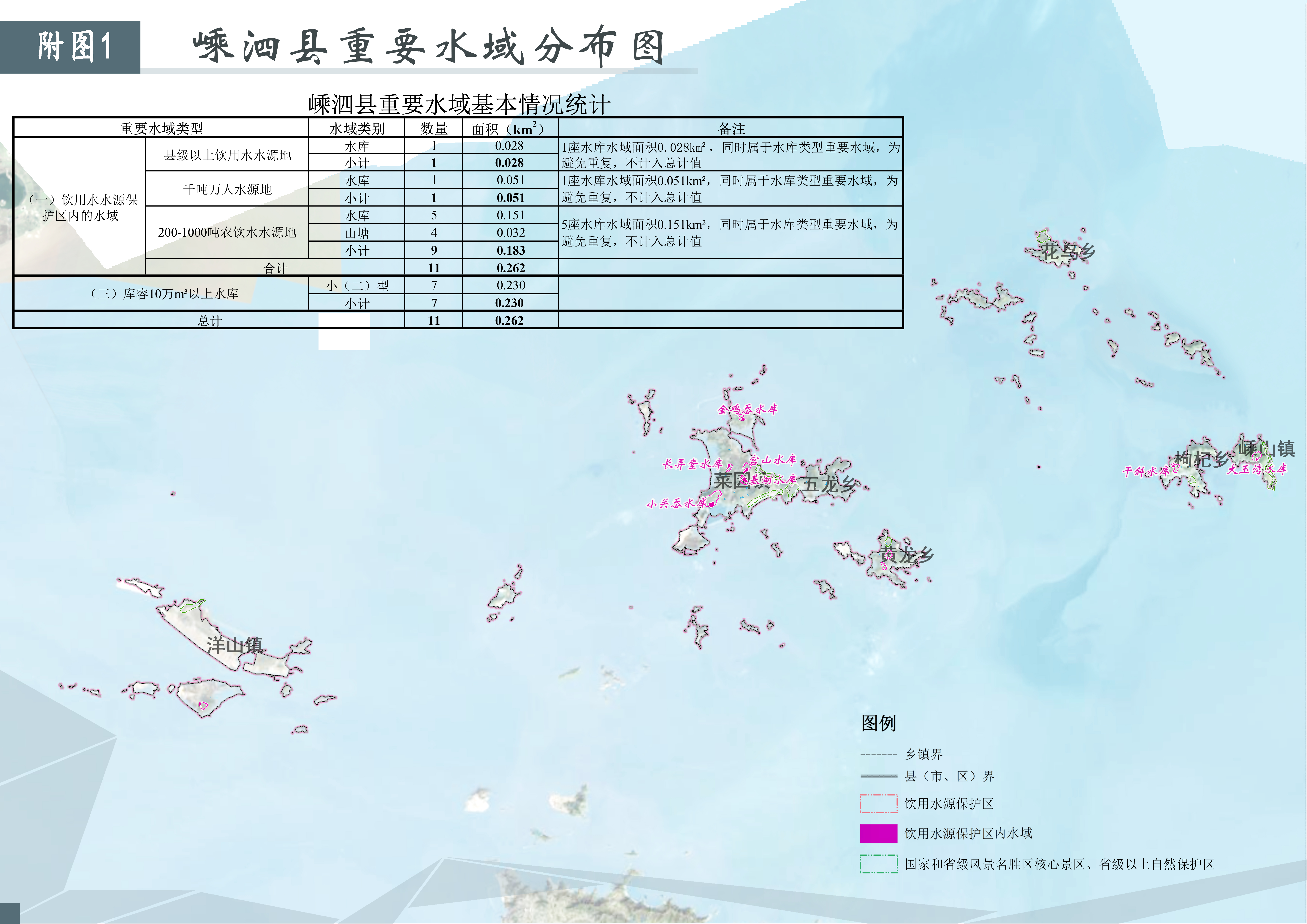Click the 长弄堂水库 reservoir label

coord(692,464)
